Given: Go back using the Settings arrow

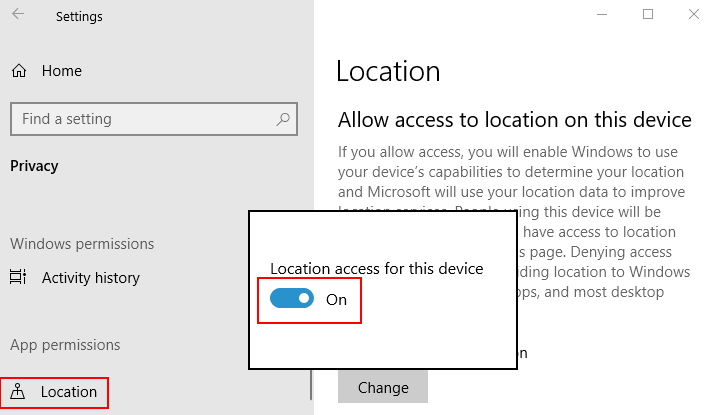Looking at the screenshot, I should coord(18,14).
